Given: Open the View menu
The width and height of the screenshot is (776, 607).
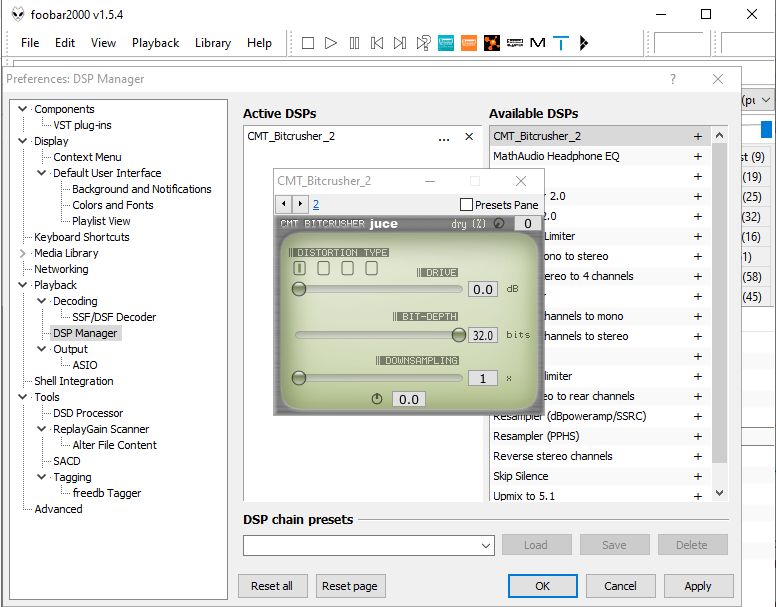Looking at the screenshot, I should [x=103, y=43].
